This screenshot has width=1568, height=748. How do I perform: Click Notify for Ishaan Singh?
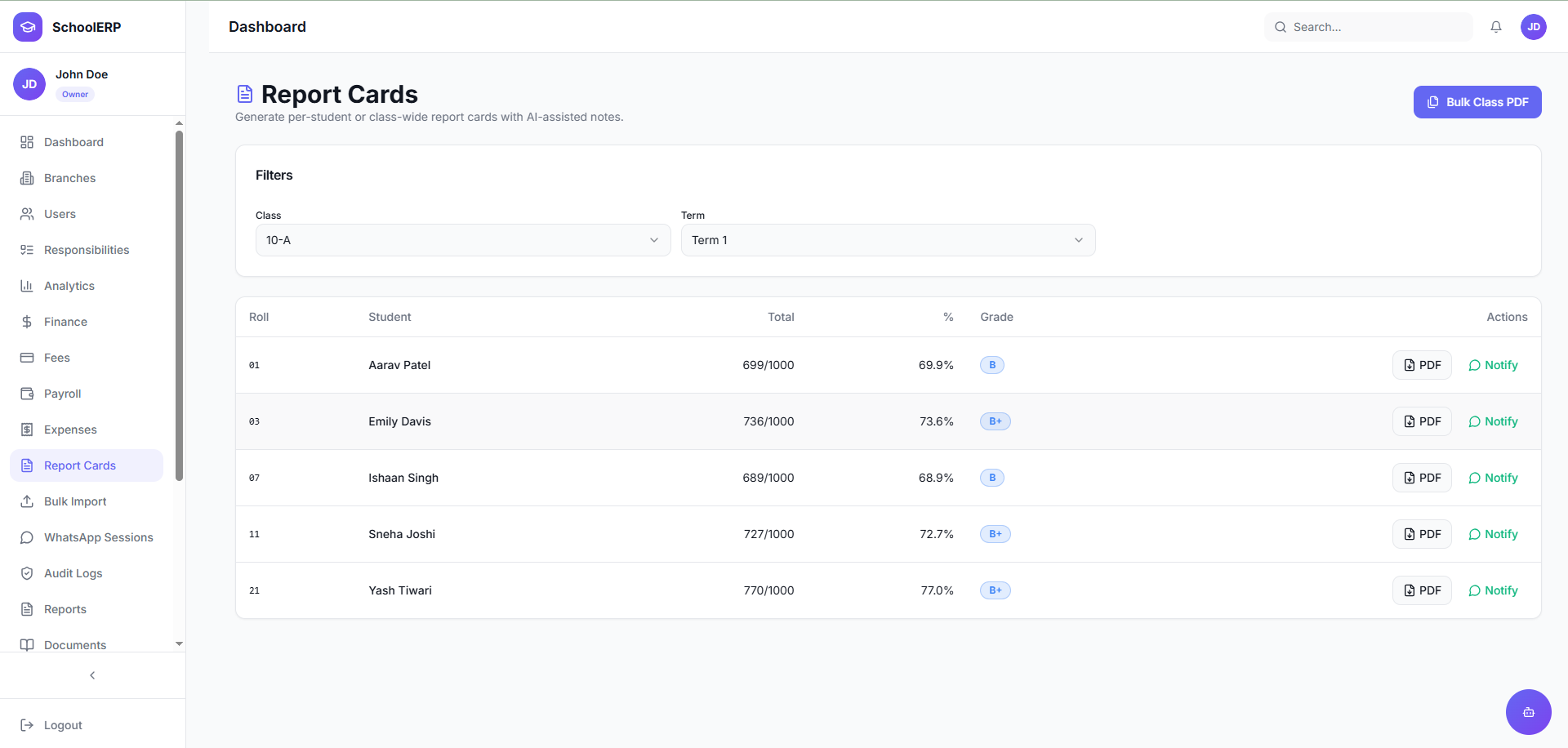(x=1493, y=478)
